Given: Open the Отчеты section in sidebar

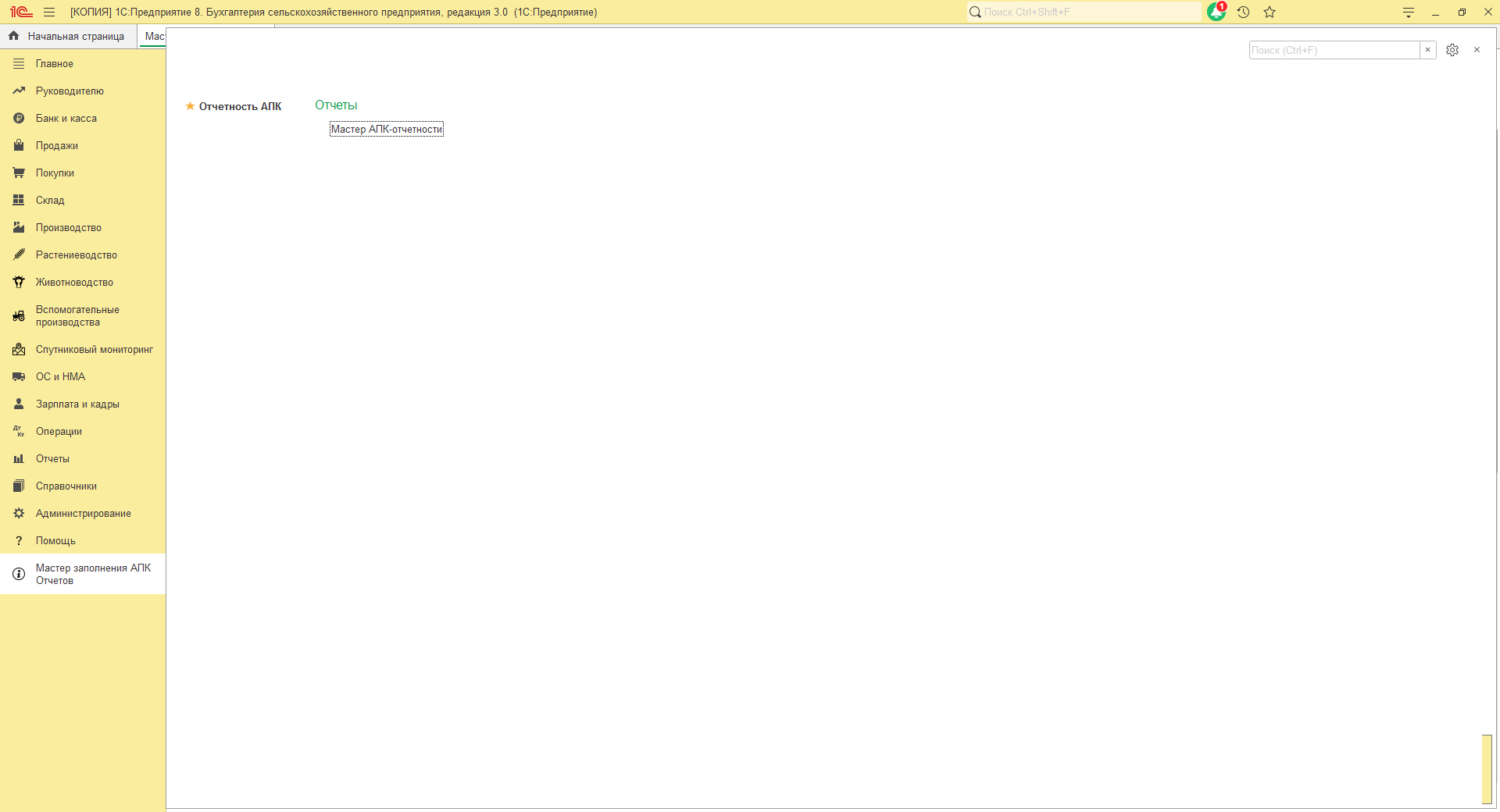Looking at the screenshot, I should 83,459.
